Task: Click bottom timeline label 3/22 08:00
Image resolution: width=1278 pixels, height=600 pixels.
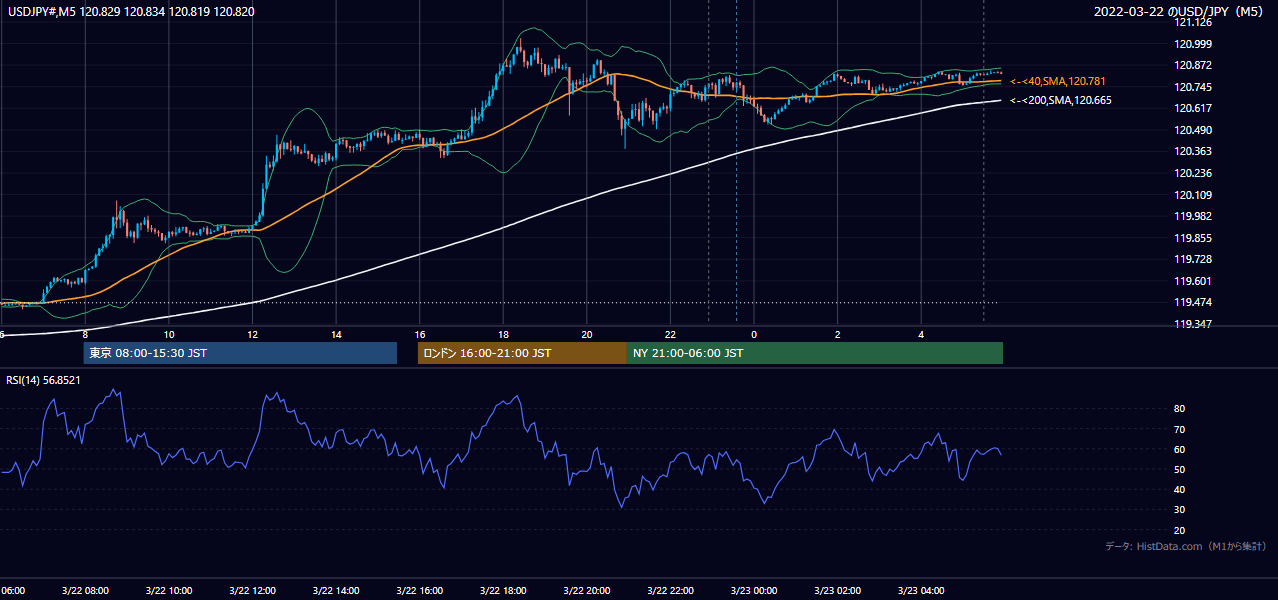Action: pyautogui.click(x=85, y=591)
